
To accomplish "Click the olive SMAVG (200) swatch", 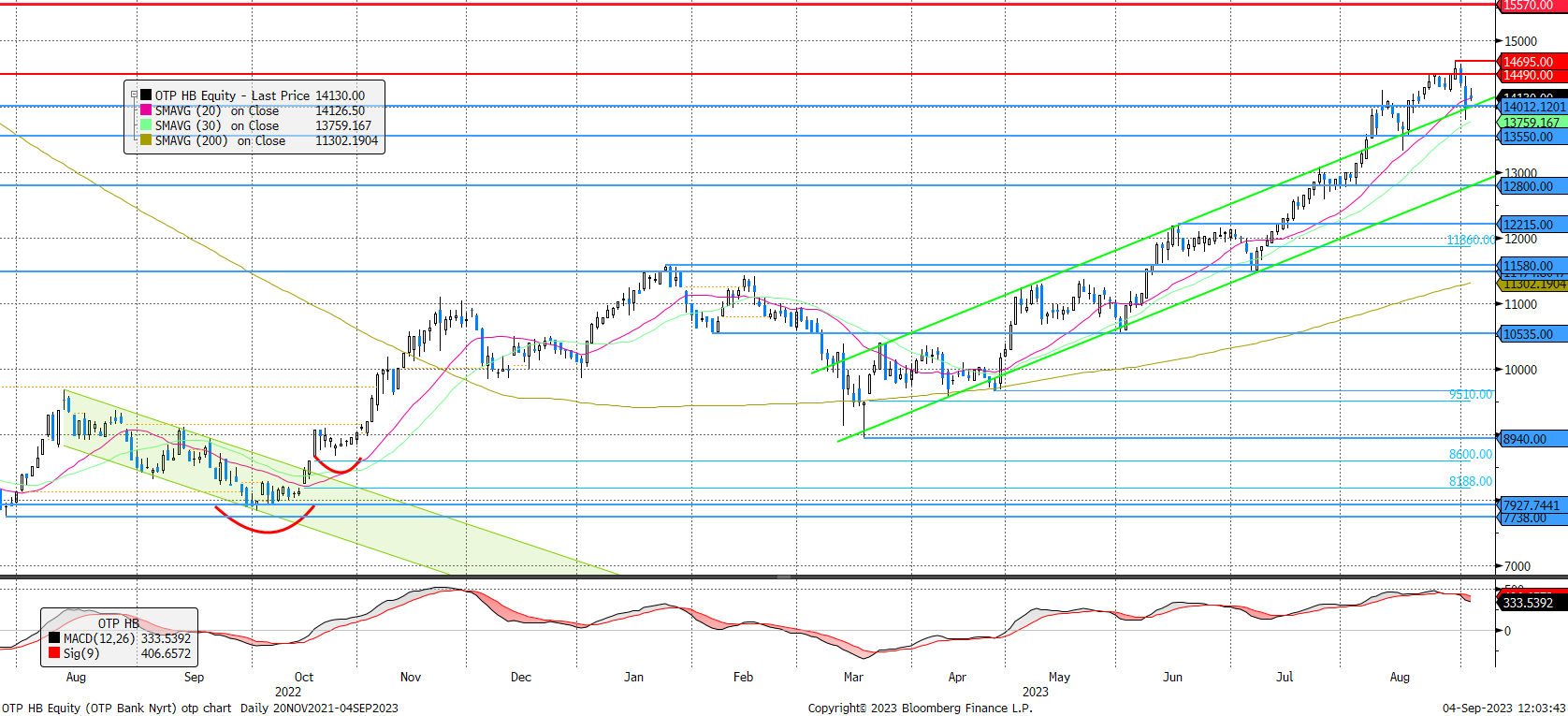I will click(x=146, y=140).
